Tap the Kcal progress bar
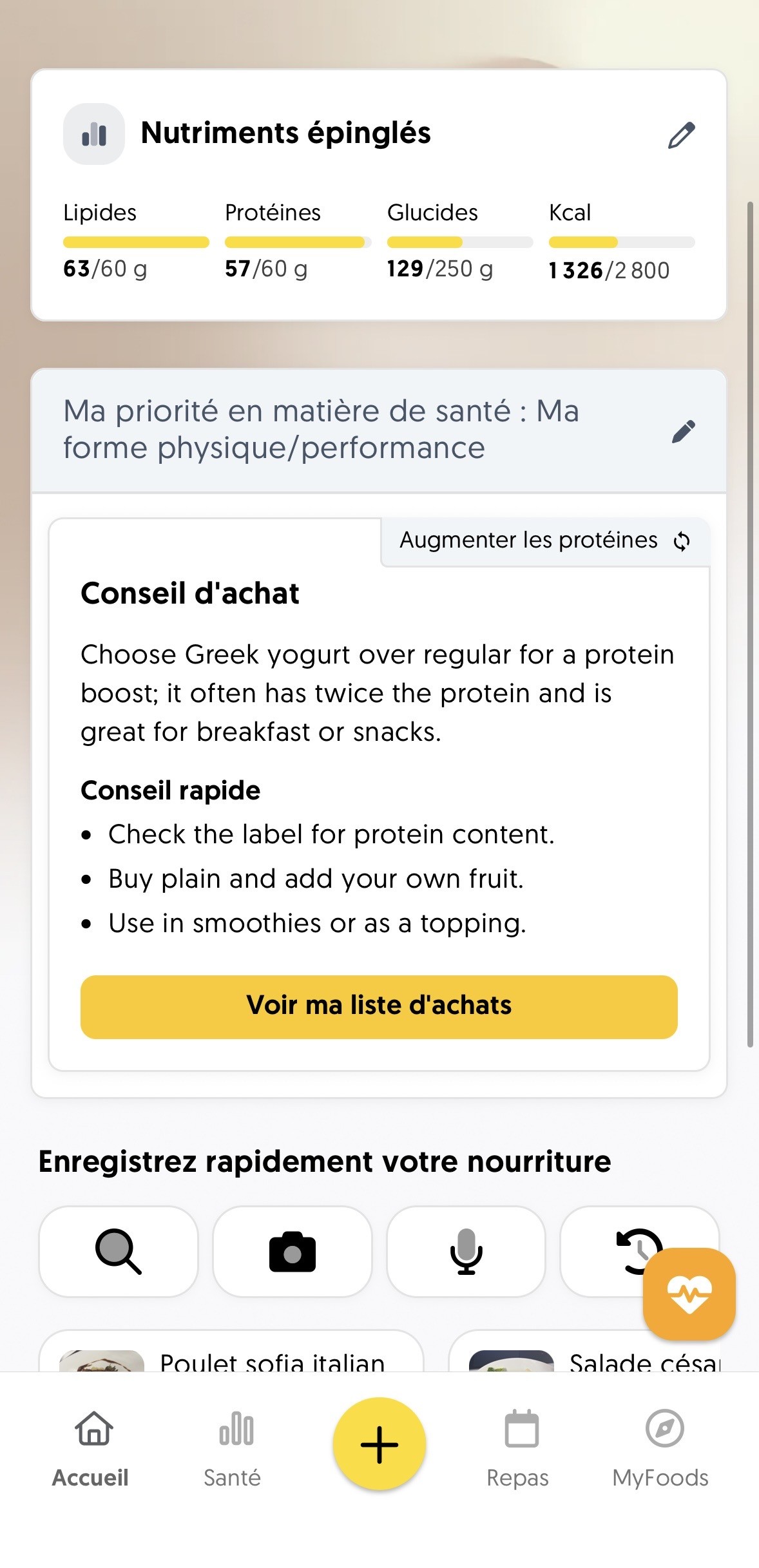Screen dimensions: 759x1568 (x=622, y=242)
